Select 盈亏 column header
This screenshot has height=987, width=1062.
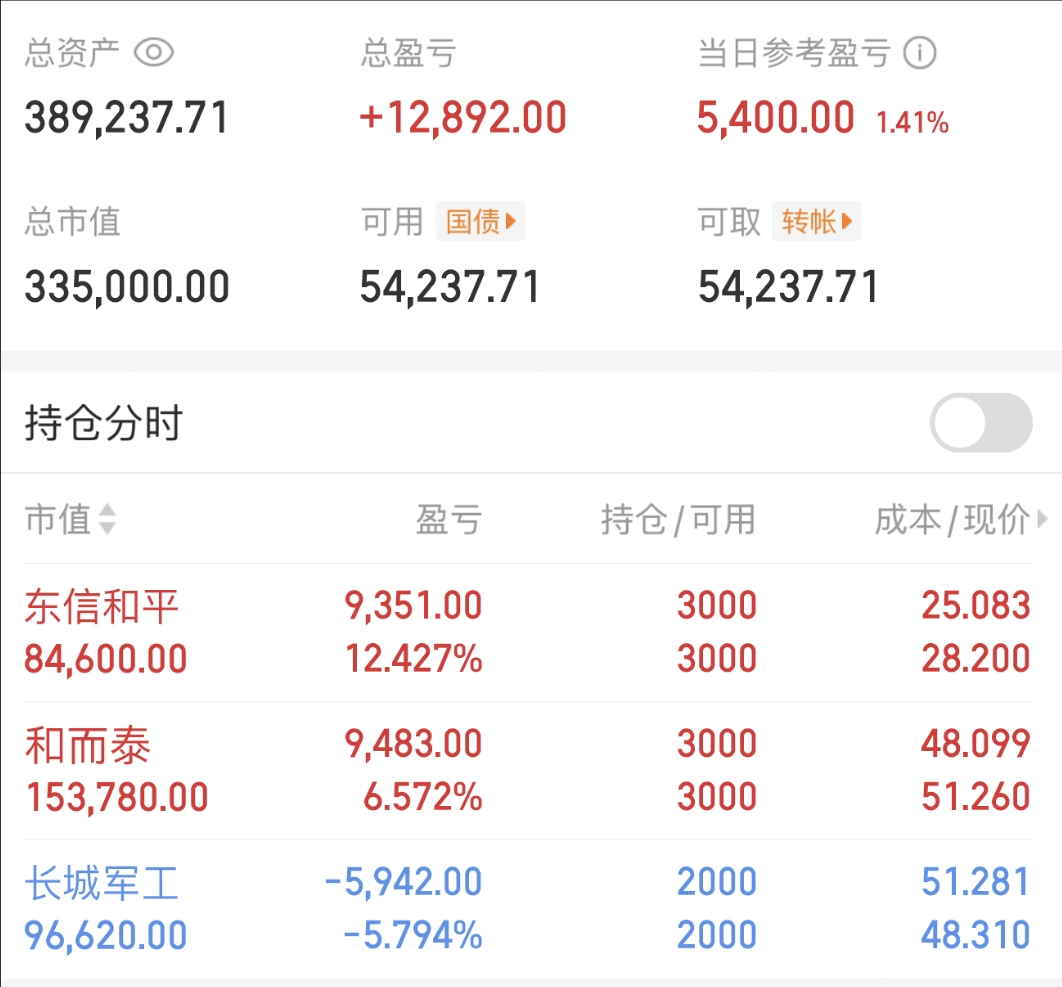click(x=448, y=520)
